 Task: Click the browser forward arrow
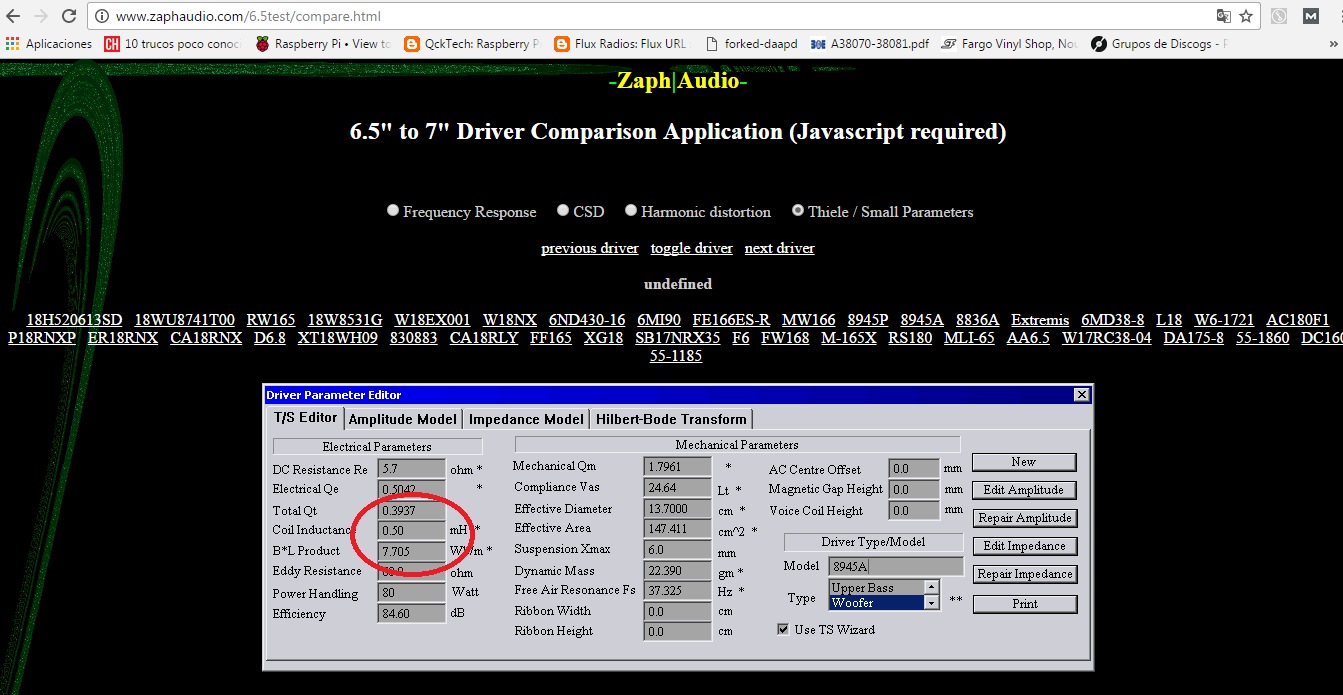tap(41, 16)
